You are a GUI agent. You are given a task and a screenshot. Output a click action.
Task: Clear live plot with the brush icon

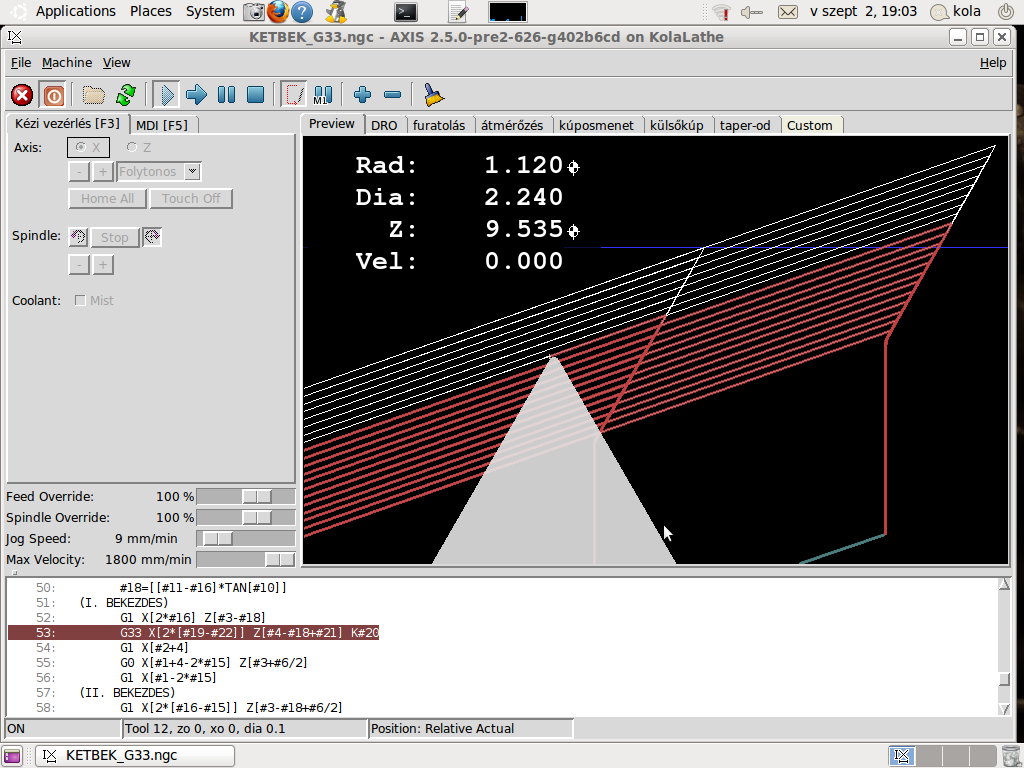pos(433,95)
